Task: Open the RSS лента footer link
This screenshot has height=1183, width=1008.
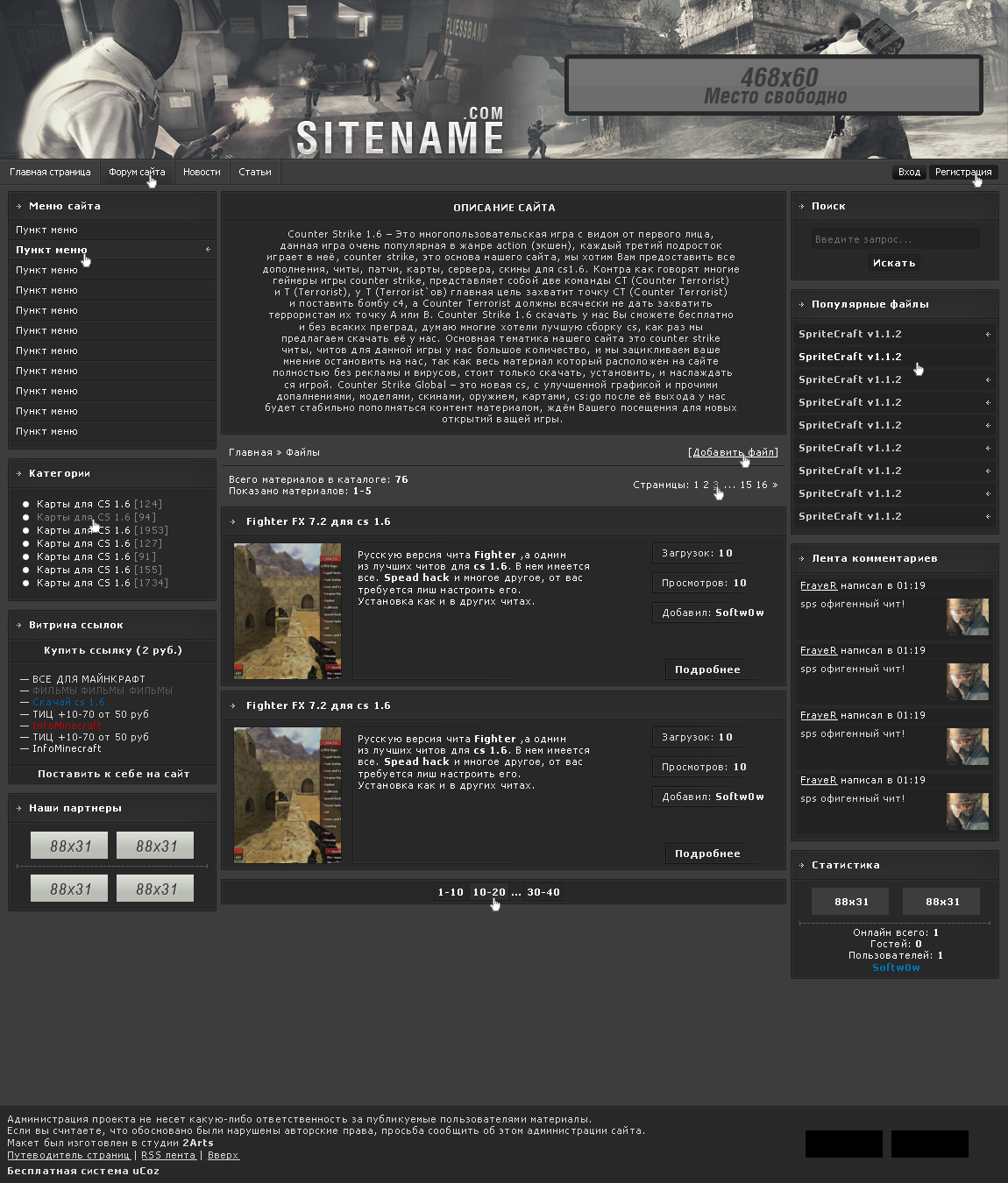Action: 168,1155
